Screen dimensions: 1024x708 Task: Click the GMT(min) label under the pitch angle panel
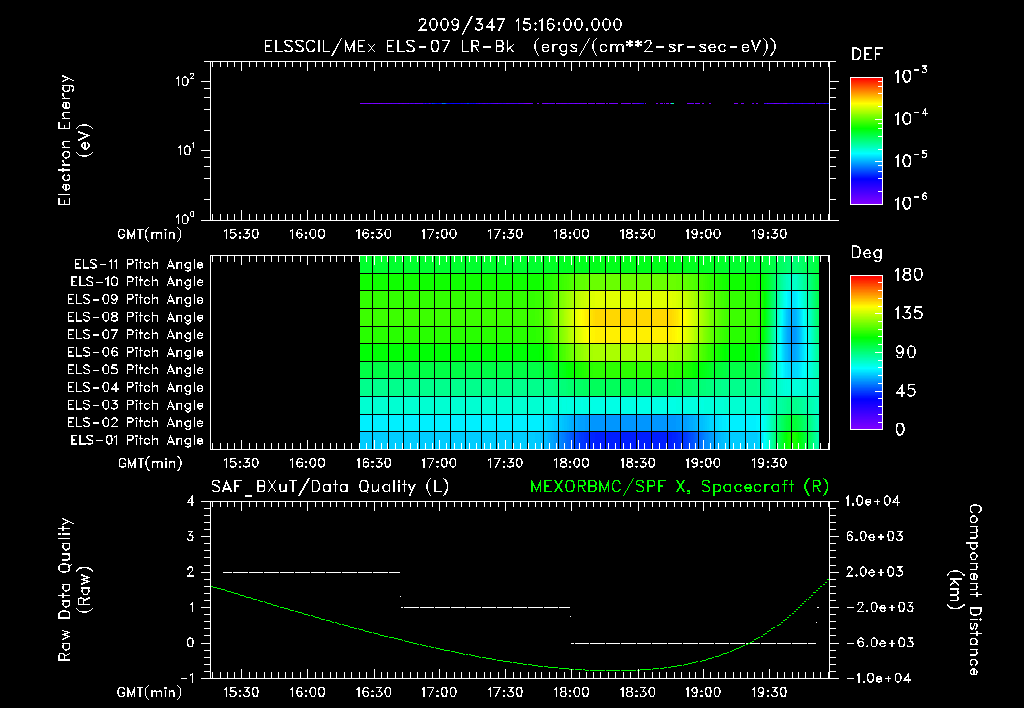tap(150, 464)
